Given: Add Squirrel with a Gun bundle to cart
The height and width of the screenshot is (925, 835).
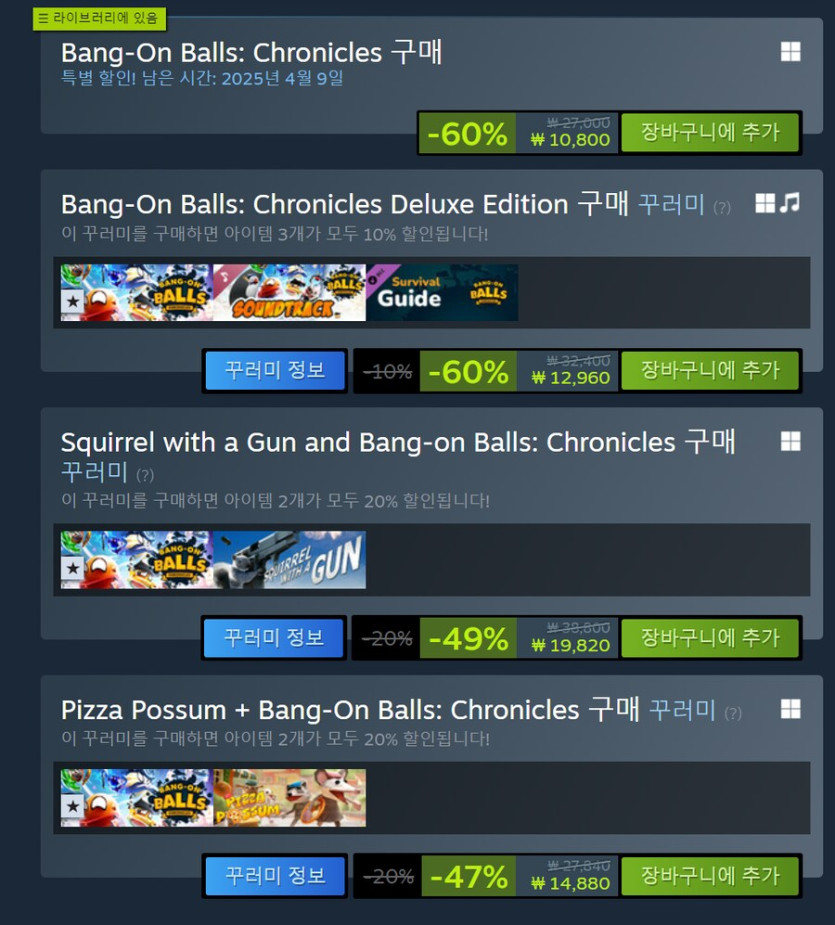Looking at the screenshot, I should click(x=710, y=638).
